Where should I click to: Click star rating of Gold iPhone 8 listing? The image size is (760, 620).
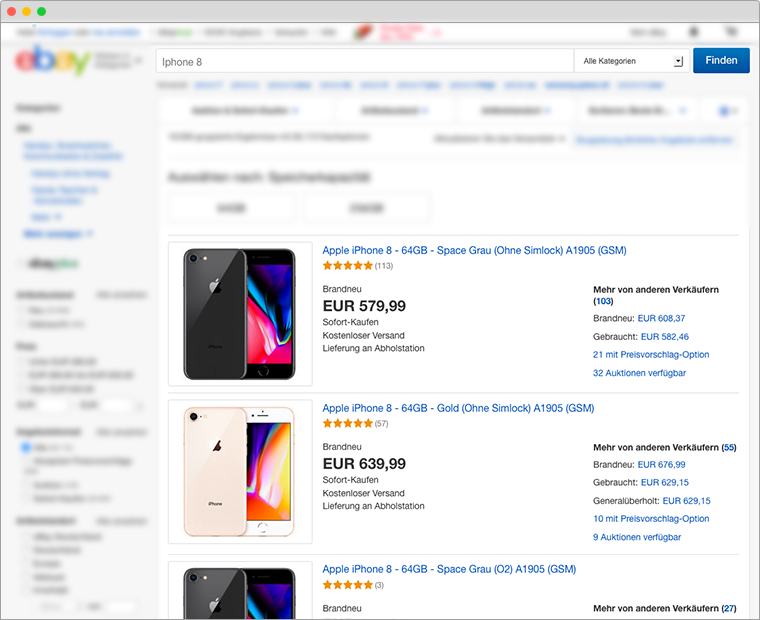tap(347, 424)
